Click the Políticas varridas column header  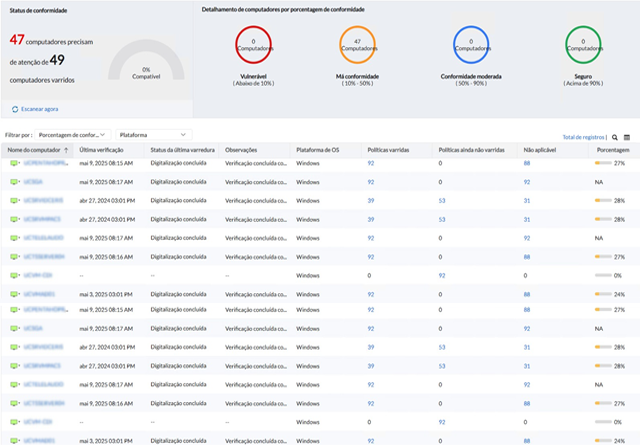click(x=390, y=150)
